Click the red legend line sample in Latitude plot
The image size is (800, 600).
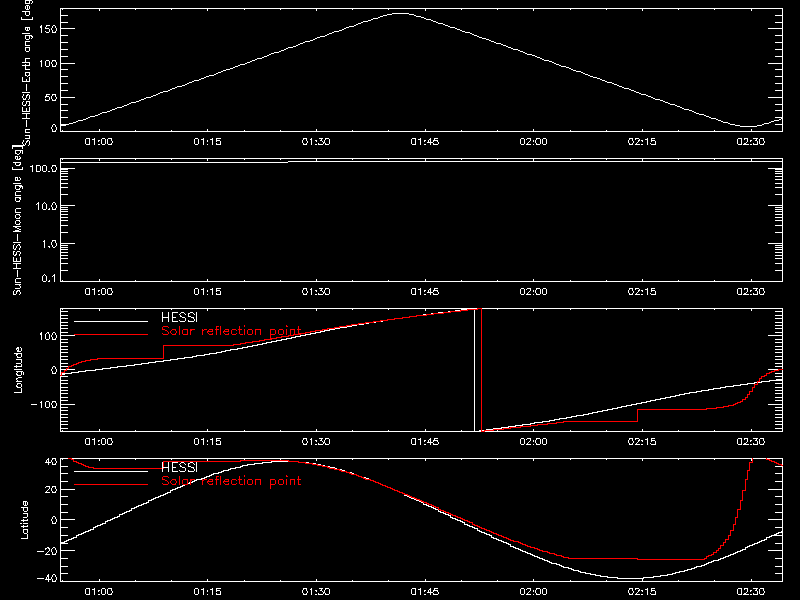pos(111,485)
